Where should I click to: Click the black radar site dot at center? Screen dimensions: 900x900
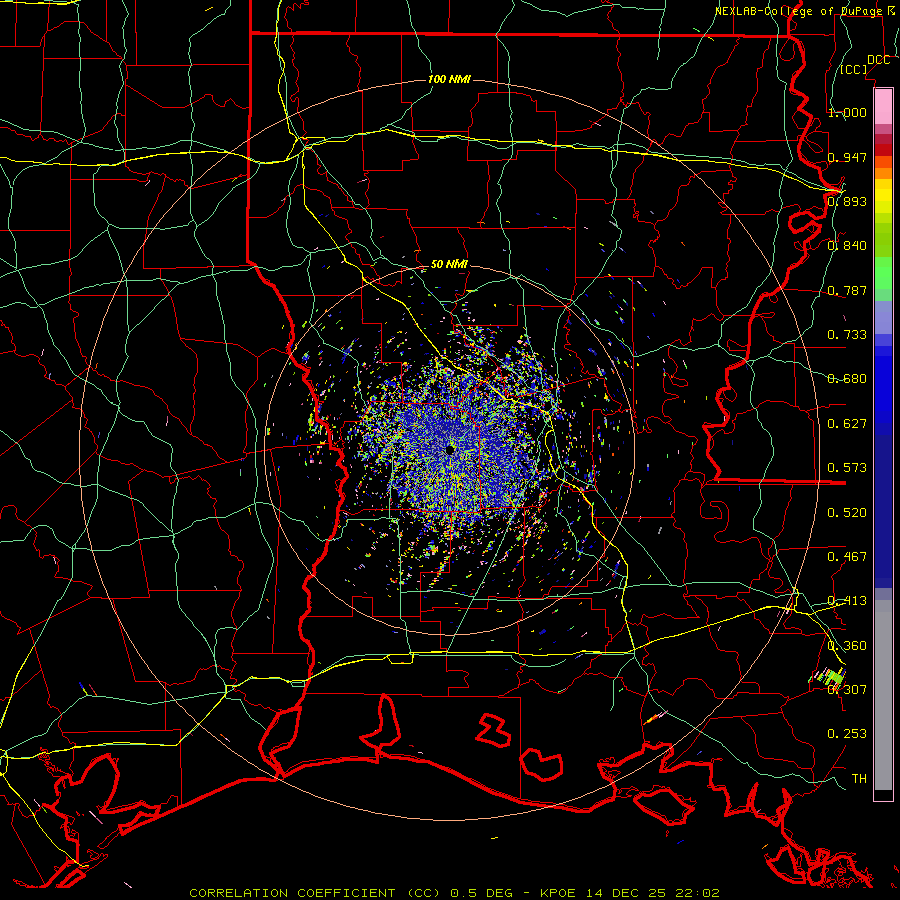450,450
